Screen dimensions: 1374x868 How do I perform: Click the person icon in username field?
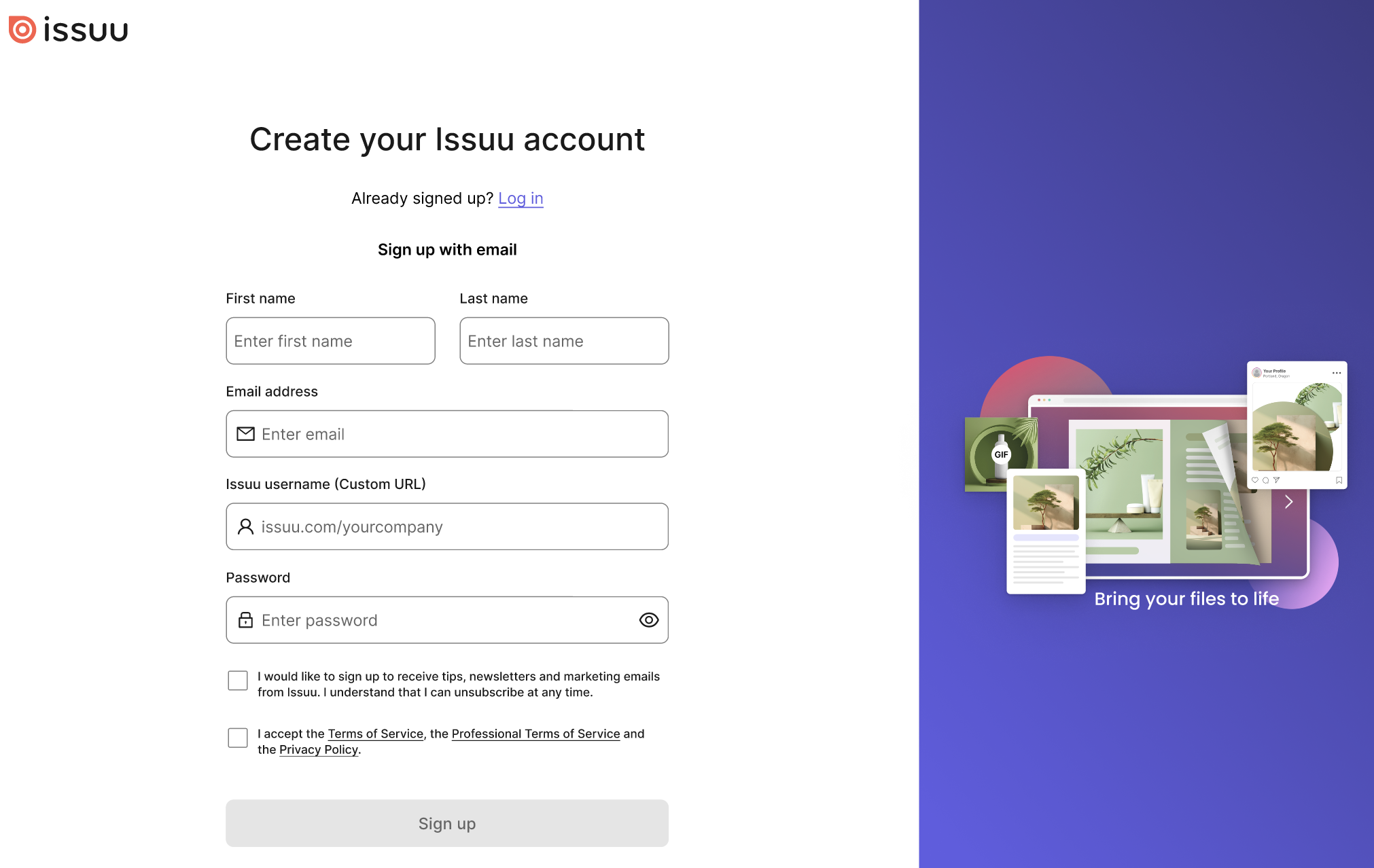[245, 527]
